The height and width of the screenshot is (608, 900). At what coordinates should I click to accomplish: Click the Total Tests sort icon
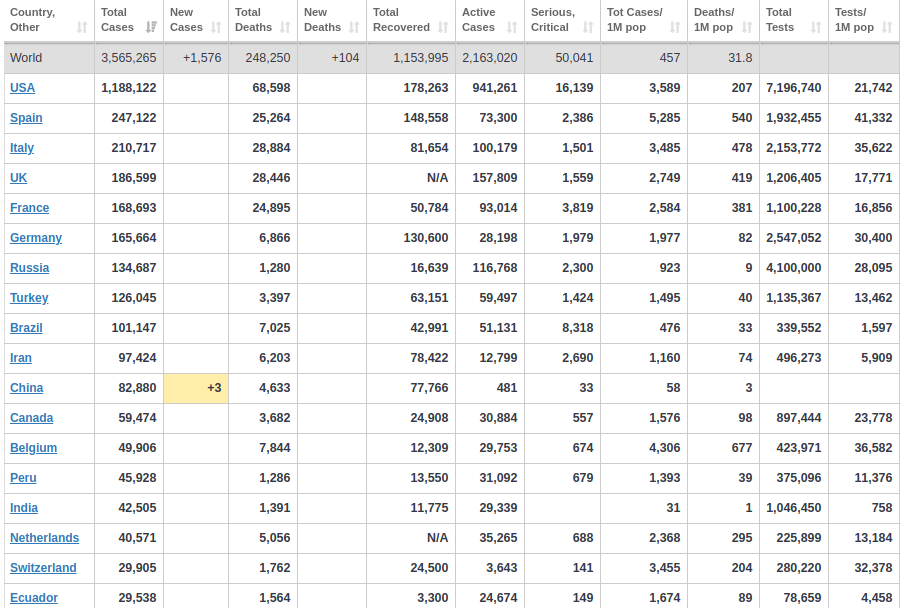(816, 27)
